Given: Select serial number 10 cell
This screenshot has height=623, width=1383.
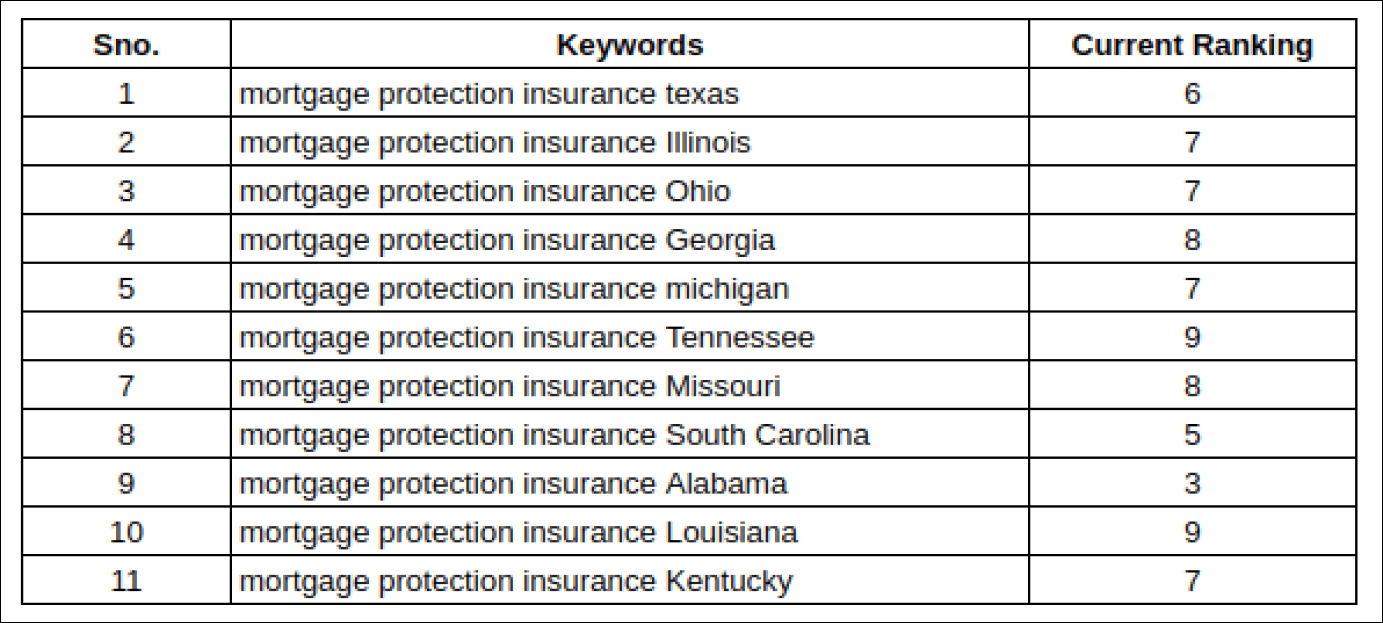Looking at the screenshot, I should pyautogui.click(x=126, y=532).
